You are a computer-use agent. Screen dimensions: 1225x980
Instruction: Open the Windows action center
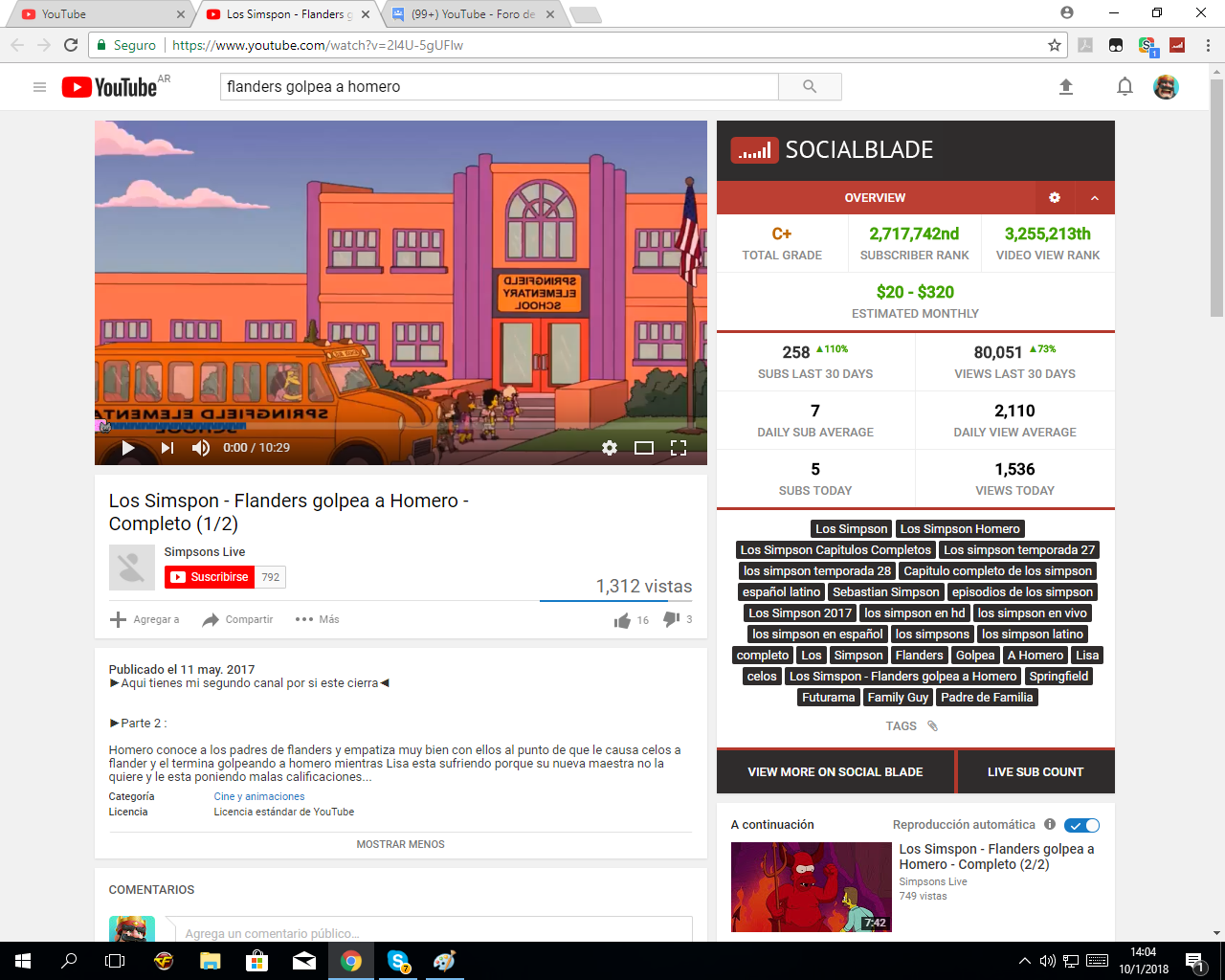(1193, 961)
